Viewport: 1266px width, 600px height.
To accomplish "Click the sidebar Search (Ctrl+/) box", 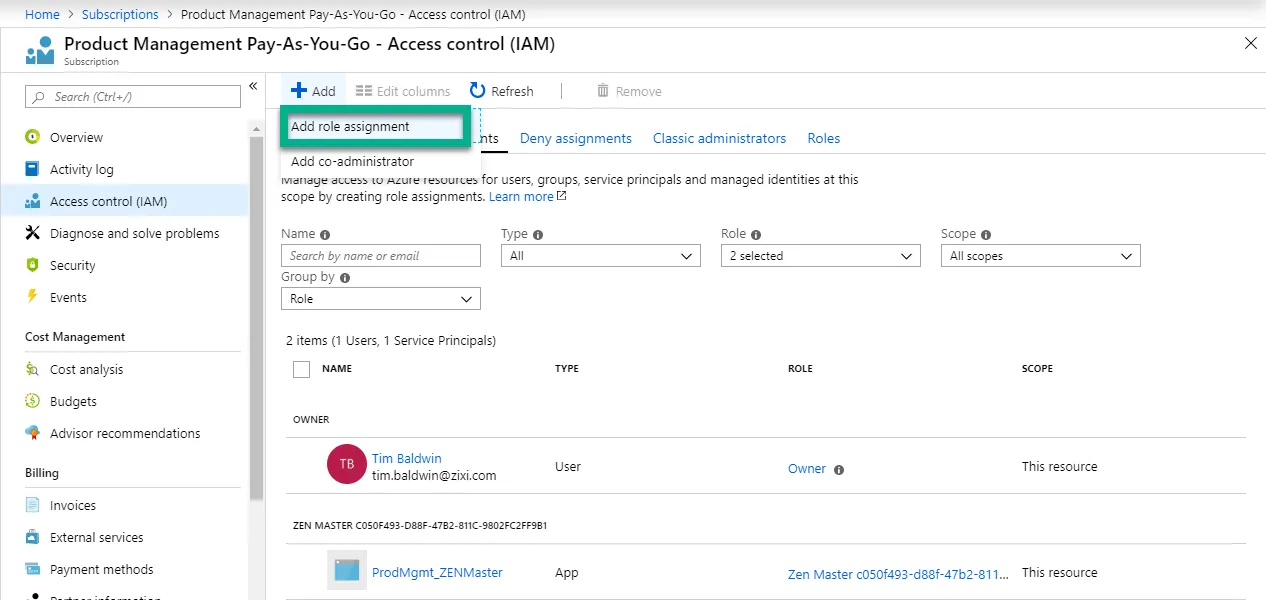I will click(x=133, y=97).
